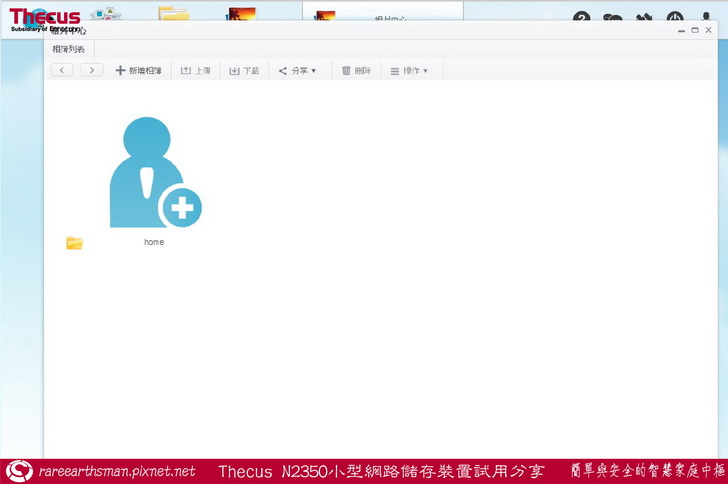Click the back navigation arrow button
The image size is (728, 484).
point(62,70)
